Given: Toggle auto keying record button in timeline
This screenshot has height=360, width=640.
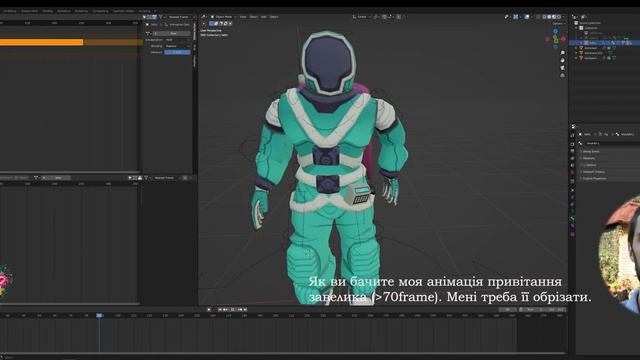Looking at the screenshot, I should point(209,309).
